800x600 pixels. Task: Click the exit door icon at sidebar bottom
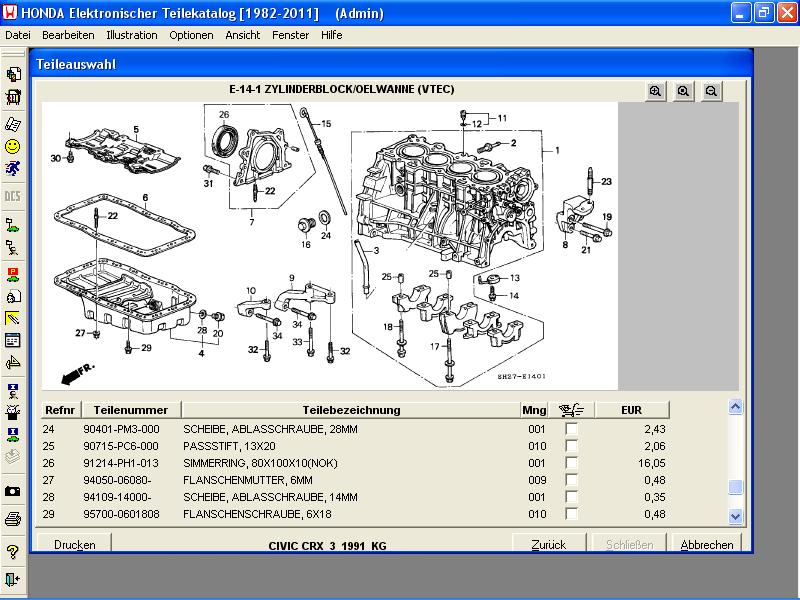[x=13, y=579]
